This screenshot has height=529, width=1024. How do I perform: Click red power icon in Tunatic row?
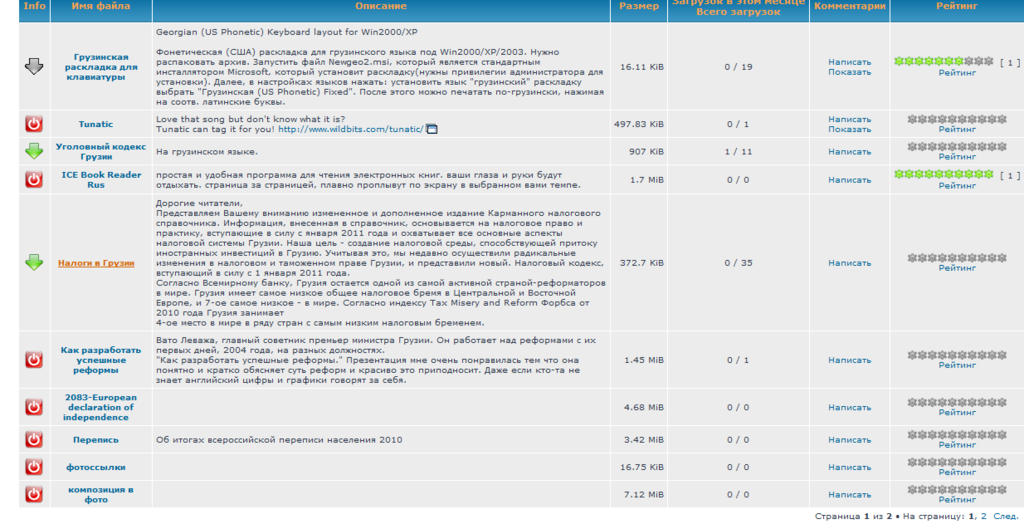(x=34, y=123)
